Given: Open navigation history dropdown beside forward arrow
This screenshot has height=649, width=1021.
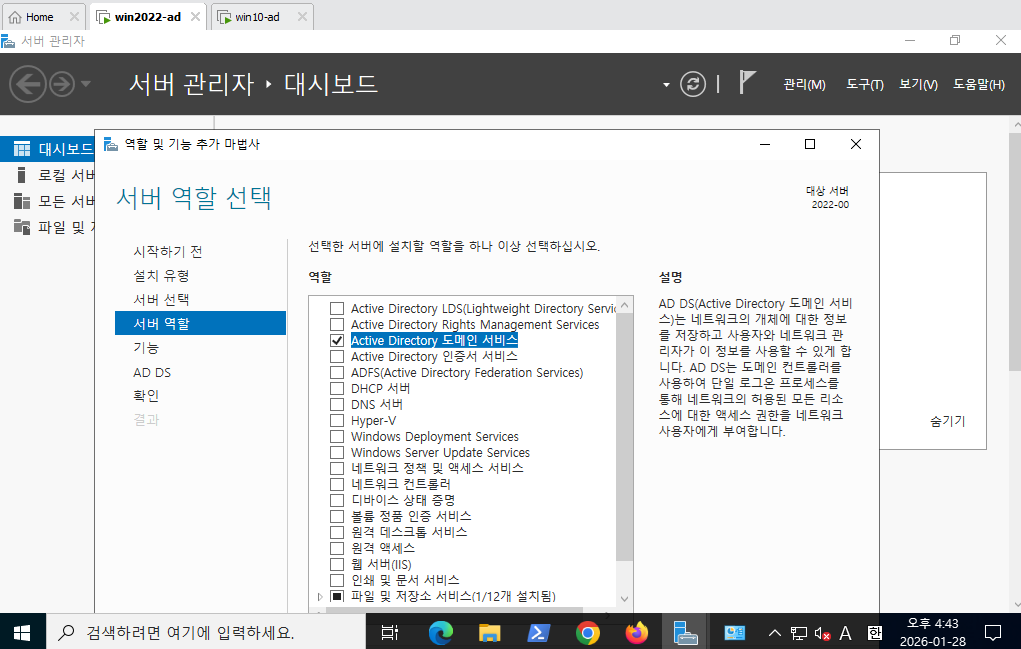Looking at the screenshot, I should (x=86, y=84).
